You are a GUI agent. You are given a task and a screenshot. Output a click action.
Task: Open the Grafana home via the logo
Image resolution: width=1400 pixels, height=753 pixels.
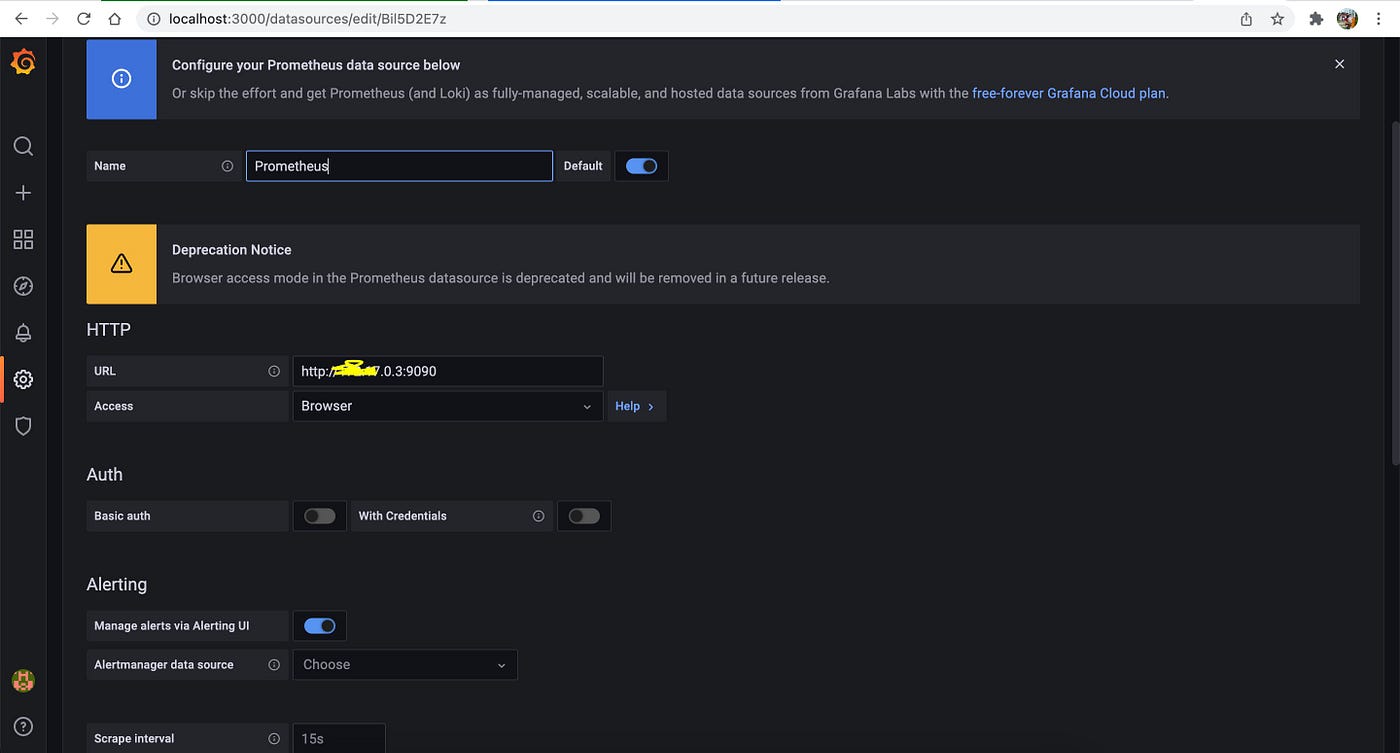[23, 61]
